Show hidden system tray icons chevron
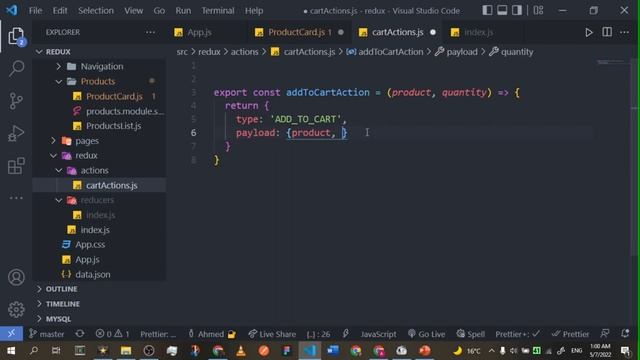The width and height of the screenshot is (640, 360). [491, 351]
